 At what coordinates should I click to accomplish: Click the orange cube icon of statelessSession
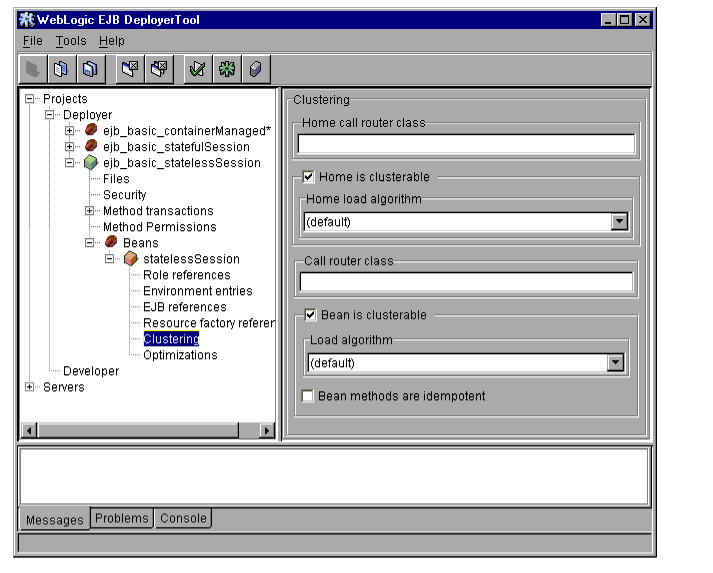pyautogui.click(x=131, y=258)
